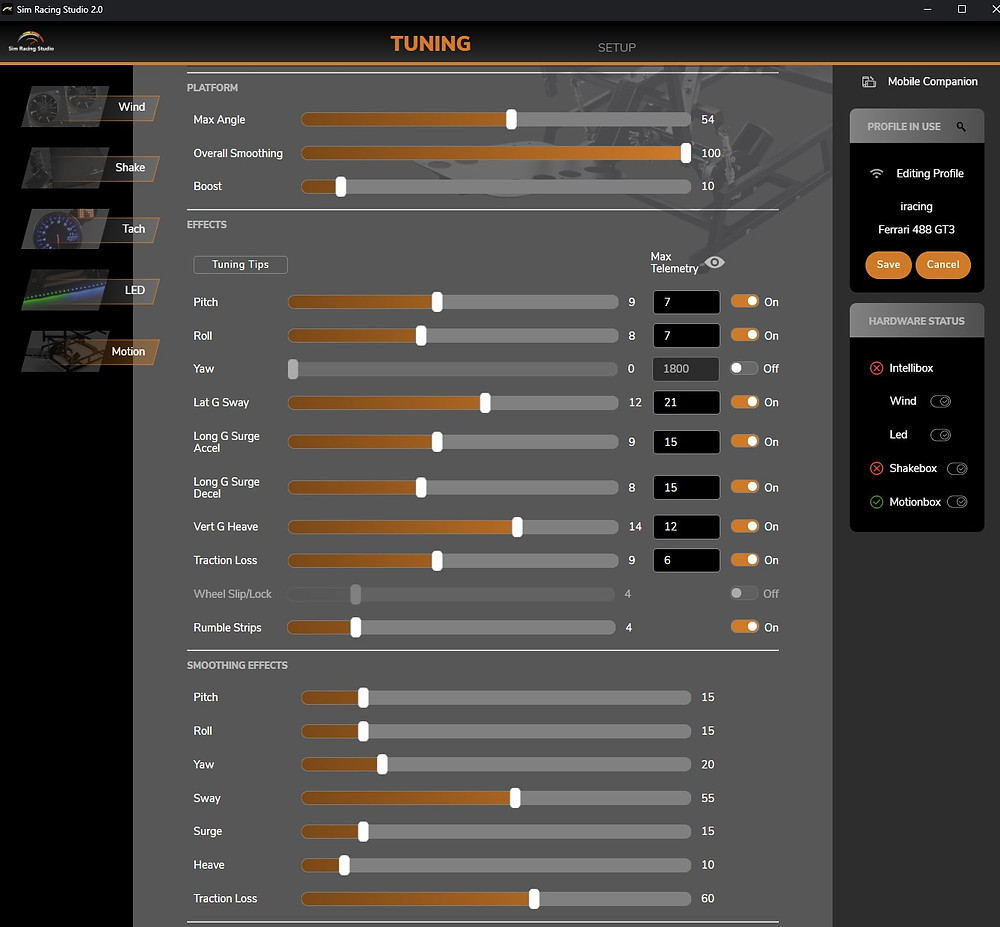The height and width of the screenshot is (927, 1000).
Task: Click the Ferrari 488 GT3 profile name
Action: pyautogui.click(x=916, y=230)
